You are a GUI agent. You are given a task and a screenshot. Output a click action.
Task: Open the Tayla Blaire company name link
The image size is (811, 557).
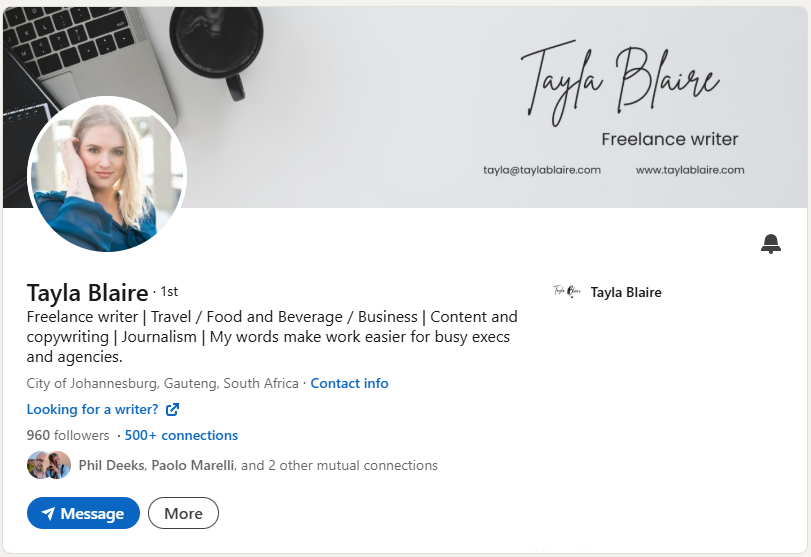point(626,292)
